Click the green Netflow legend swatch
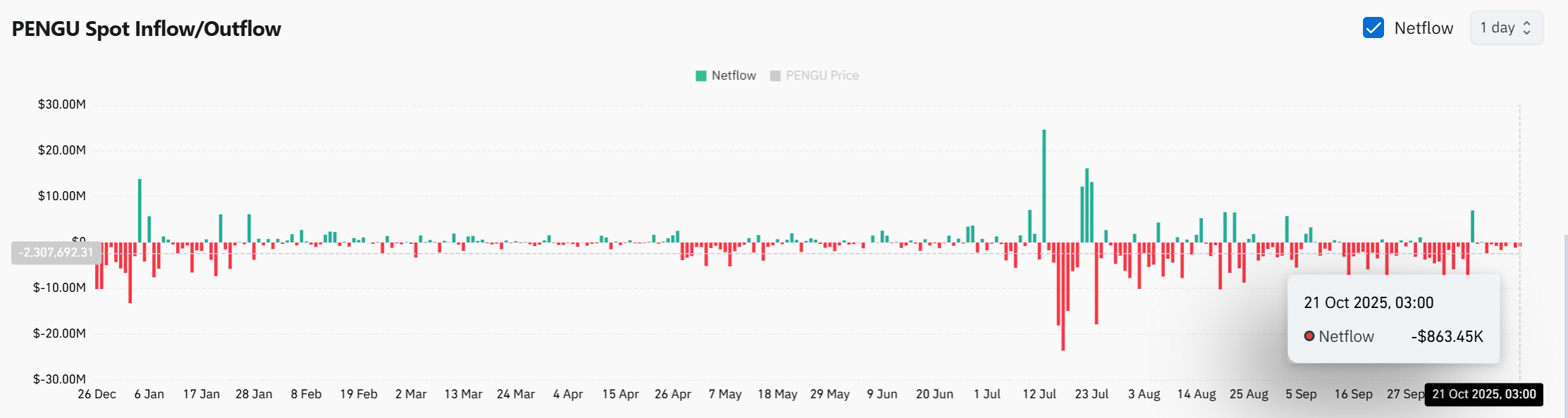1568x418 pixels. (x=700, y=76)
